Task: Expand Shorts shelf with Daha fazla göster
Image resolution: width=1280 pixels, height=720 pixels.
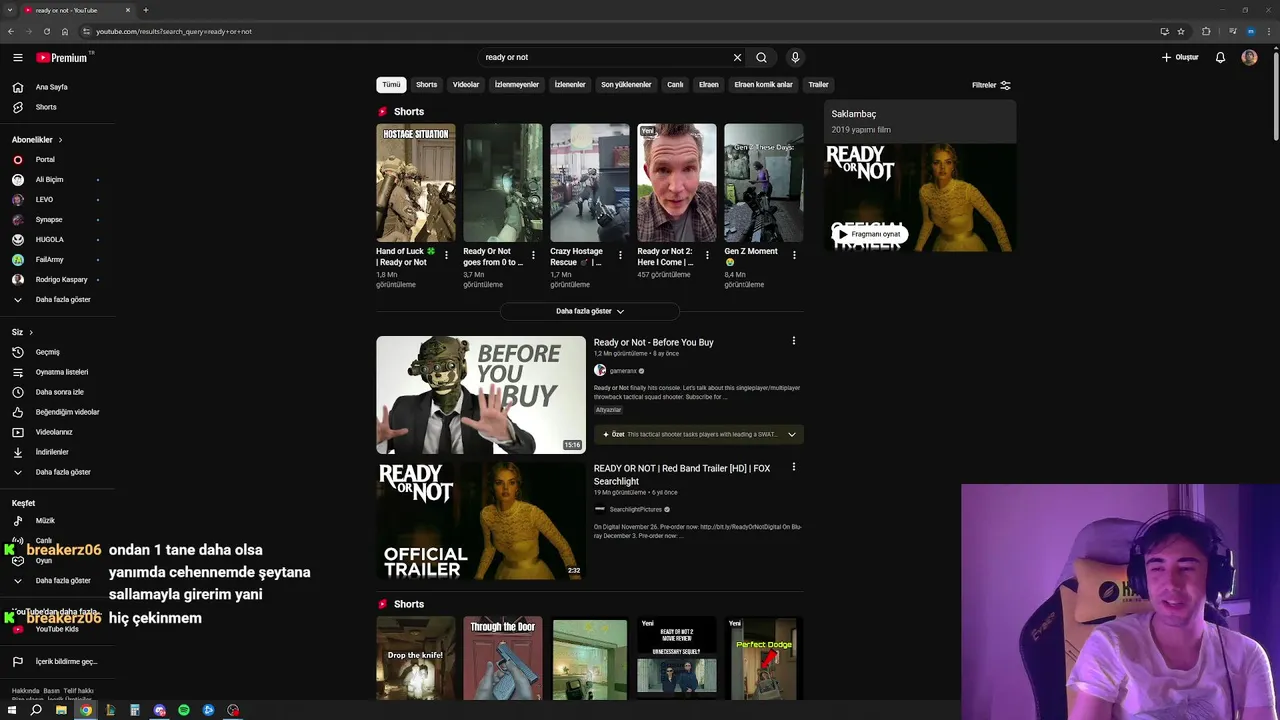Action: point(590,311)
